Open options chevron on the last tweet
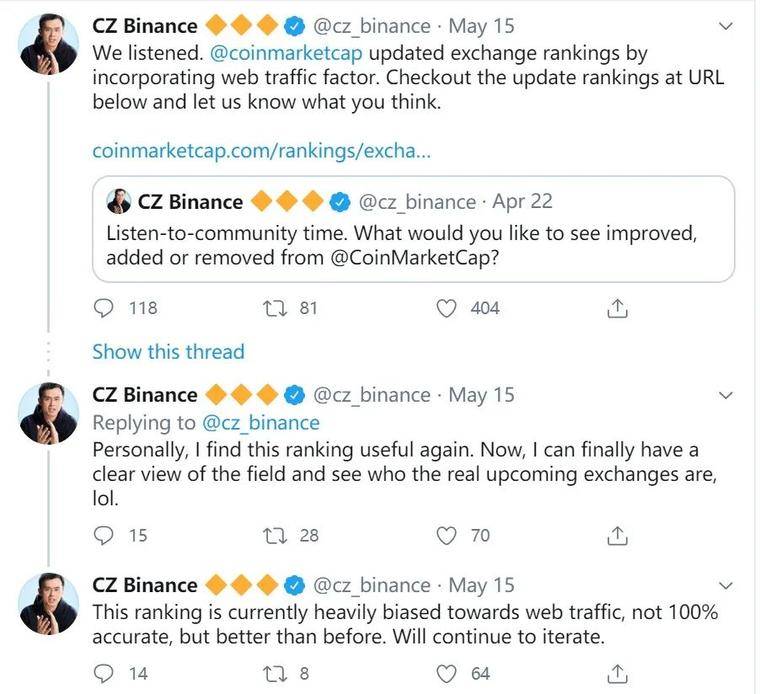 727,585
